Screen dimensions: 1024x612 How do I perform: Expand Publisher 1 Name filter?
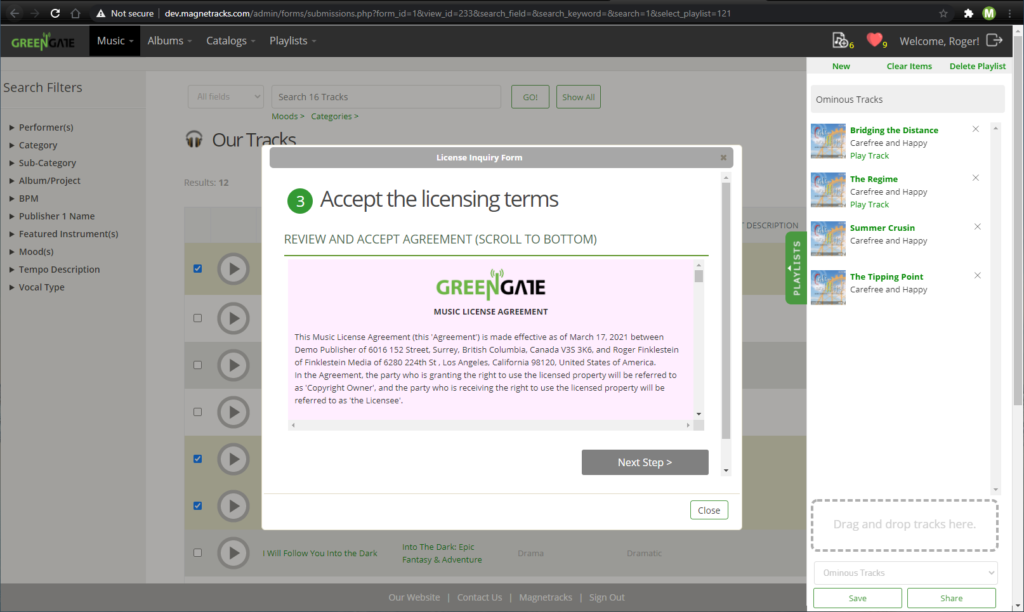pos(52,216)
